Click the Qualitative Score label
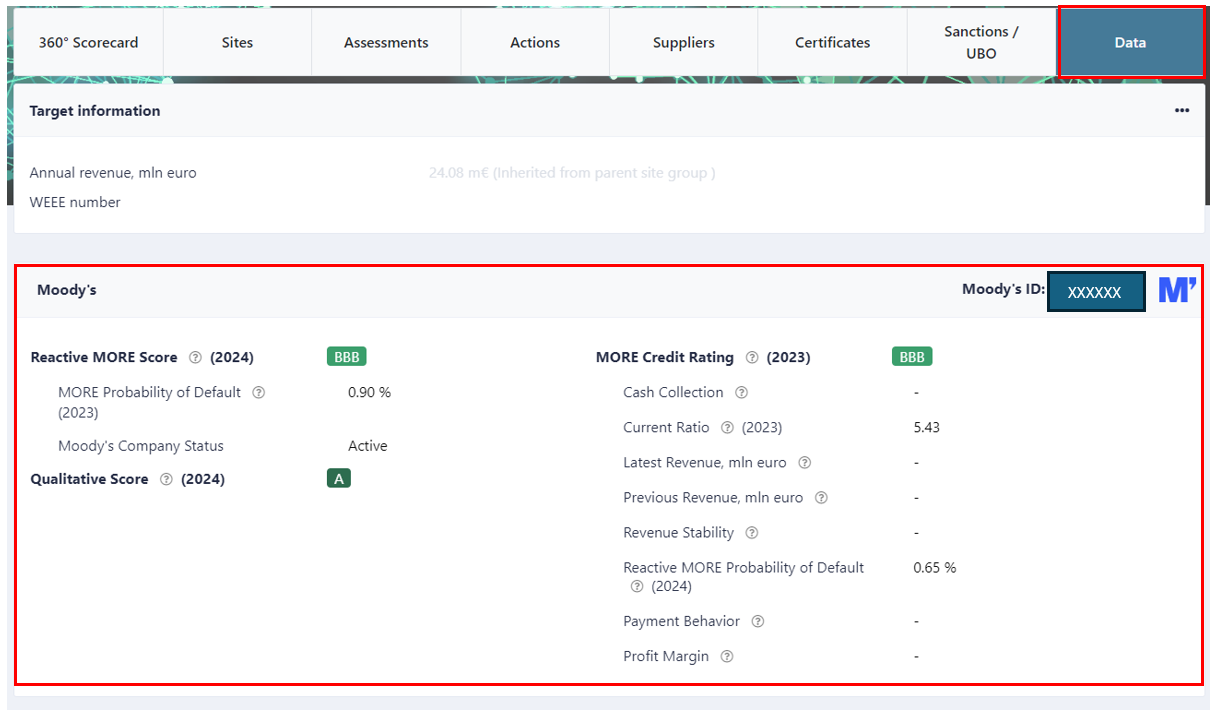This screenshot has height=711, width=1218. (90, 479)
